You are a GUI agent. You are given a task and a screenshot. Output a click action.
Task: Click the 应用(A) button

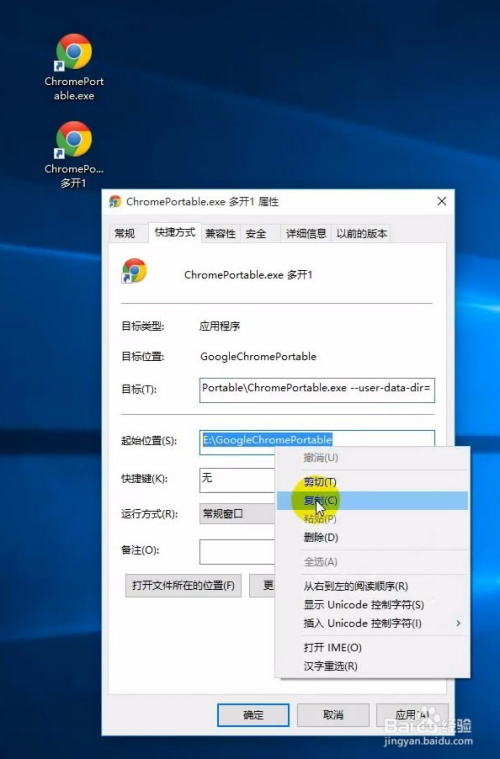point(412,714)
